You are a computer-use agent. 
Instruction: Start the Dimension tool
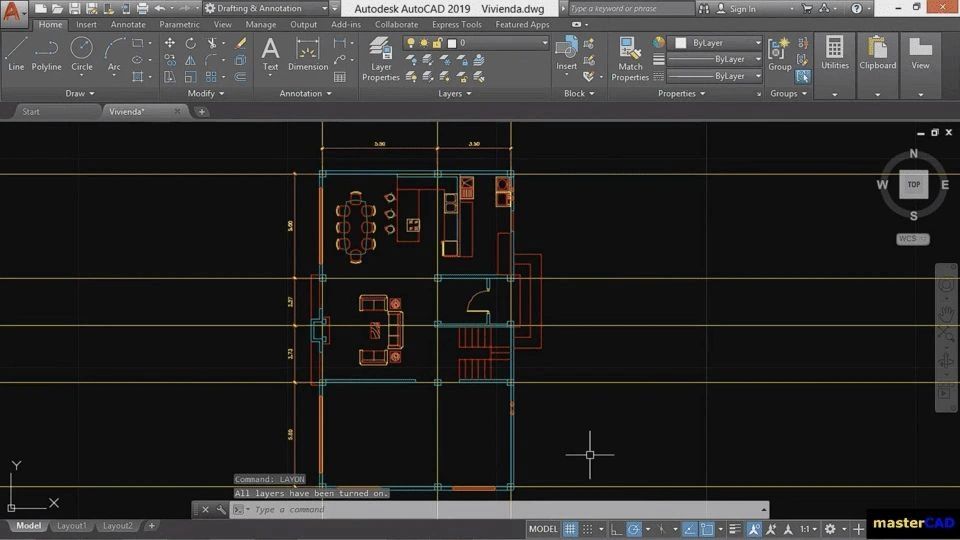[x=307, y=54]
